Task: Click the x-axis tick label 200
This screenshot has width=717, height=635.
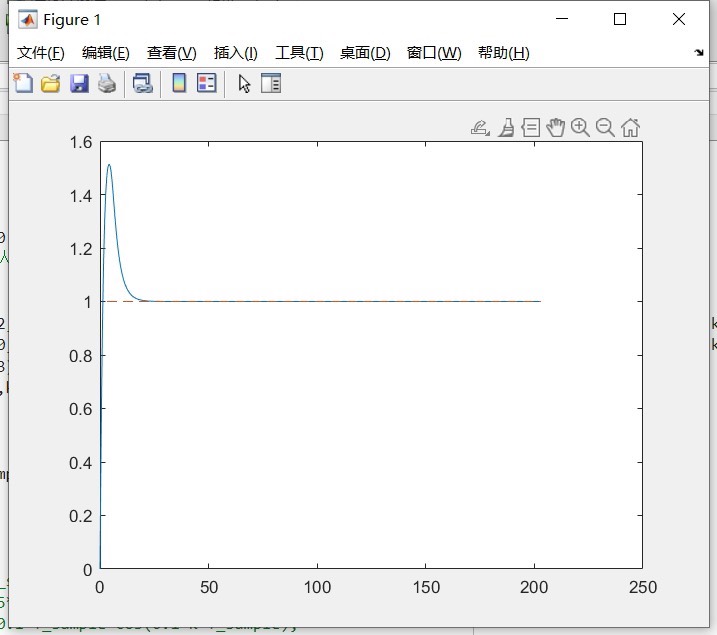Action: point(534,587)
